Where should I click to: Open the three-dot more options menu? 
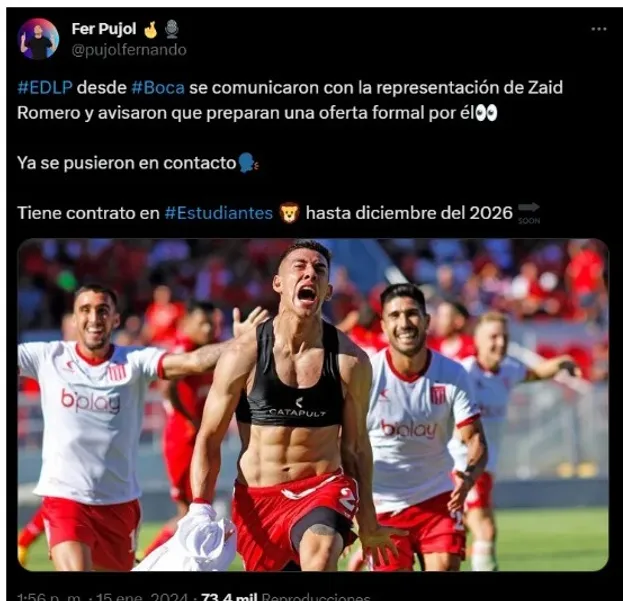click(598, 29)
